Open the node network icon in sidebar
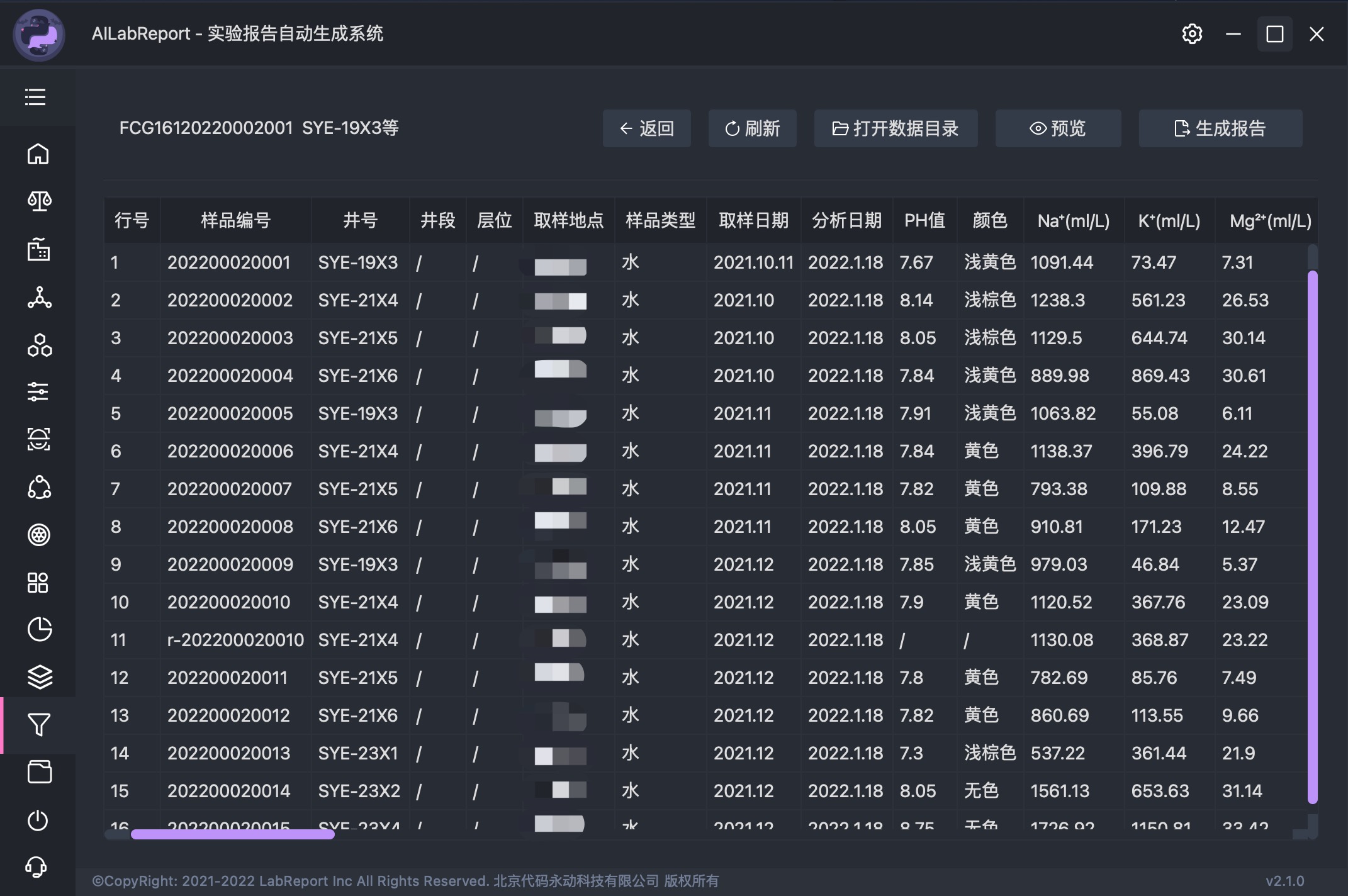Image resolution: width=1348 pixels, height=896 pixels. tap(39, 297)
